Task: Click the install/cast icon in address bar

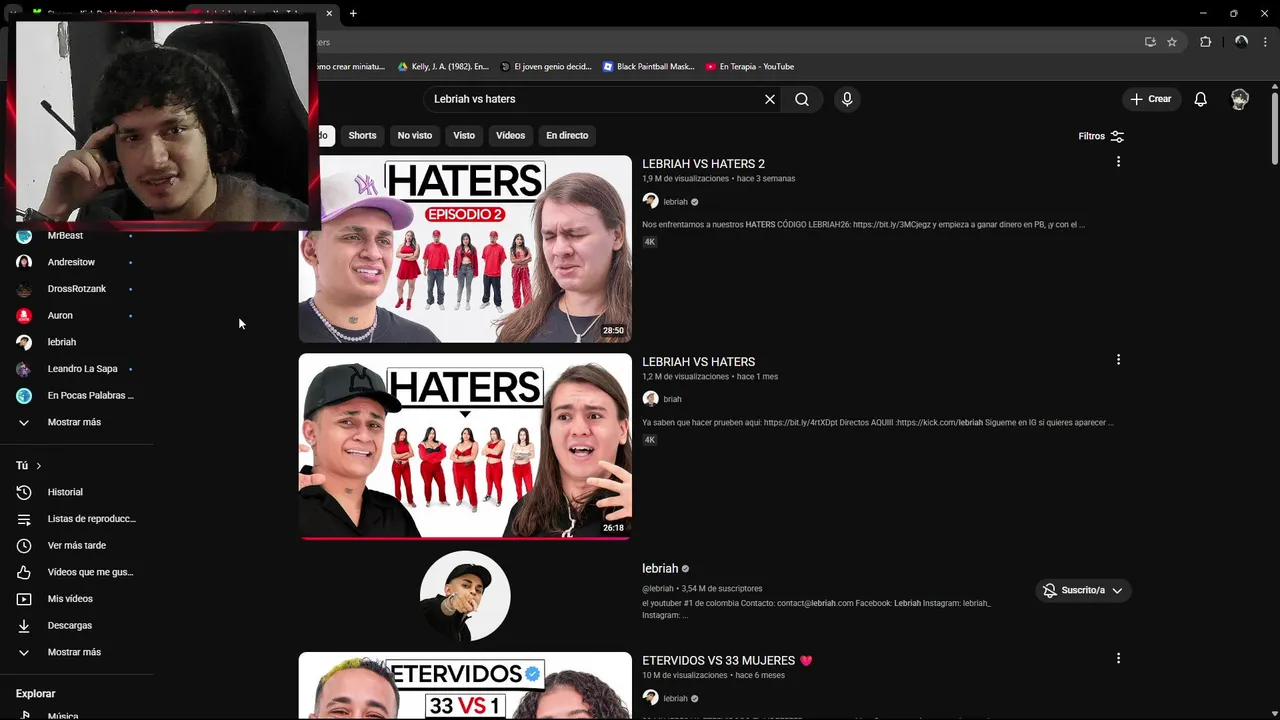Action: (1150, 42)
